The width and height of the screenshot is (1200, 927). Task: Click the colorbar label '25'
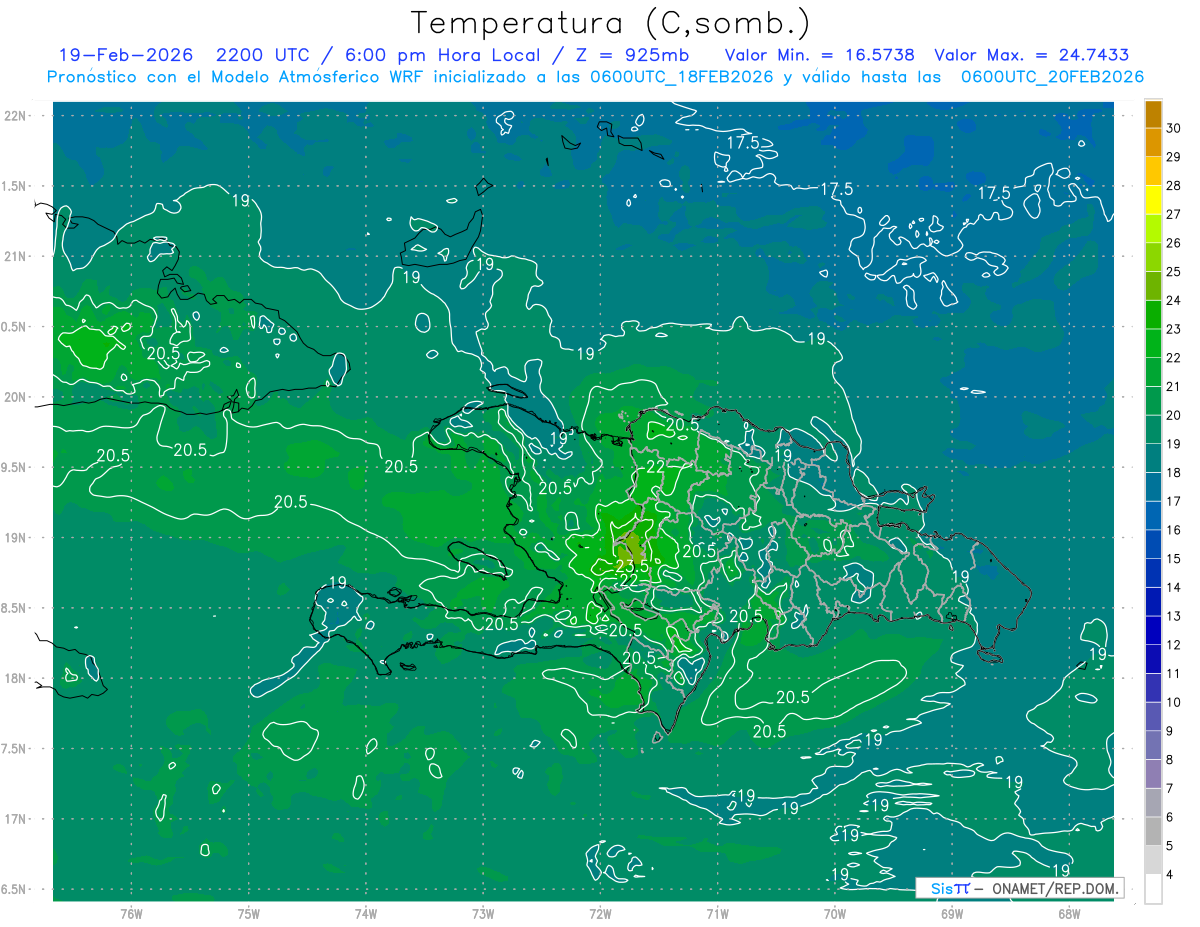[1174, 271]
